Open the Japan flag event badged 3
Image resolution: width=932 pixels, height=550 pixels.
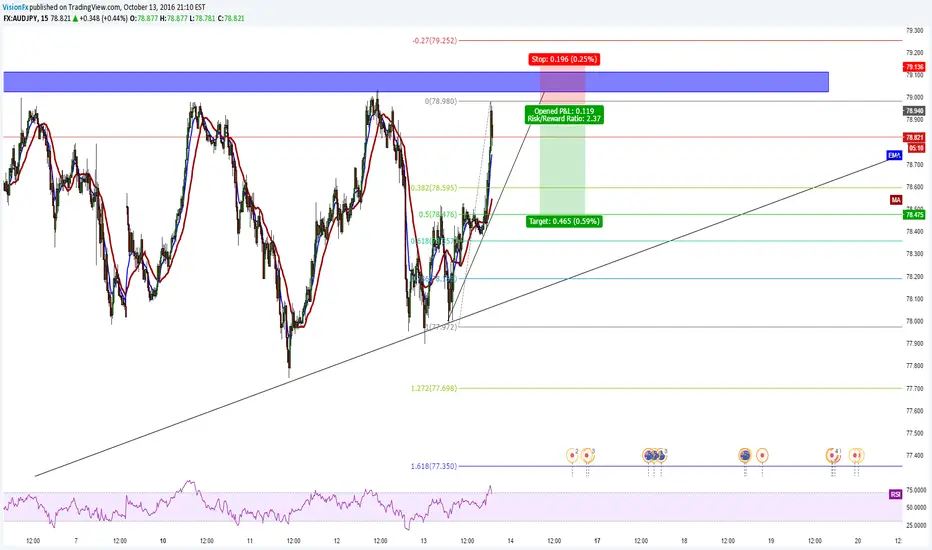coord(587,456)
